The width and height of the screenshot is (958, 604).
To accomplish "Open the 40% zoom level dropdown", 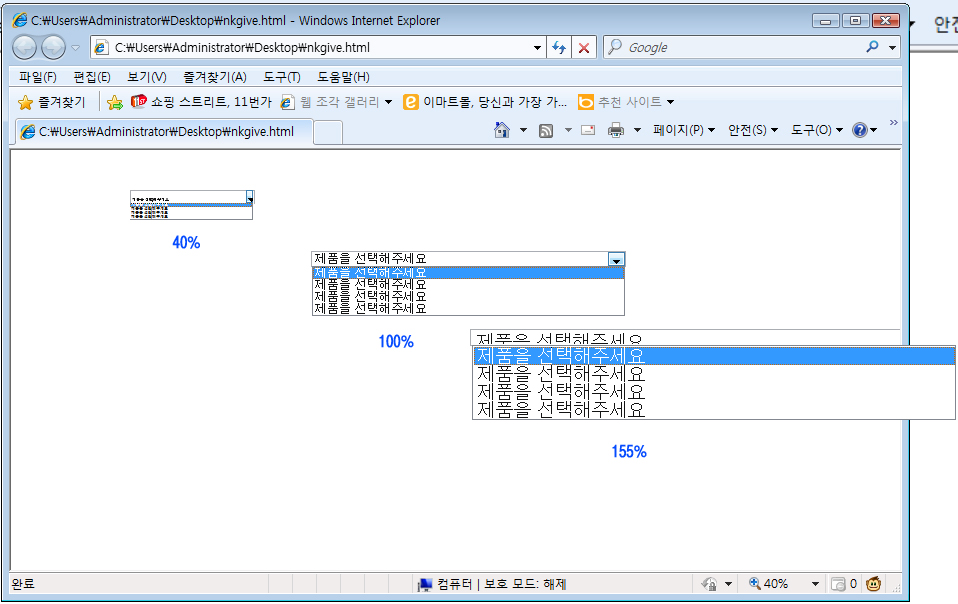I will [x=816, y=584].
